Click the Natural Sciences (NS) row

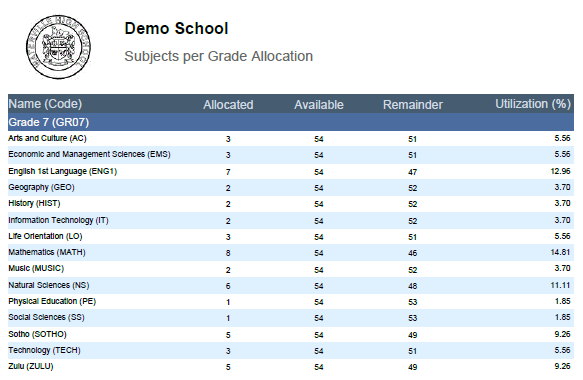point(291,286)
